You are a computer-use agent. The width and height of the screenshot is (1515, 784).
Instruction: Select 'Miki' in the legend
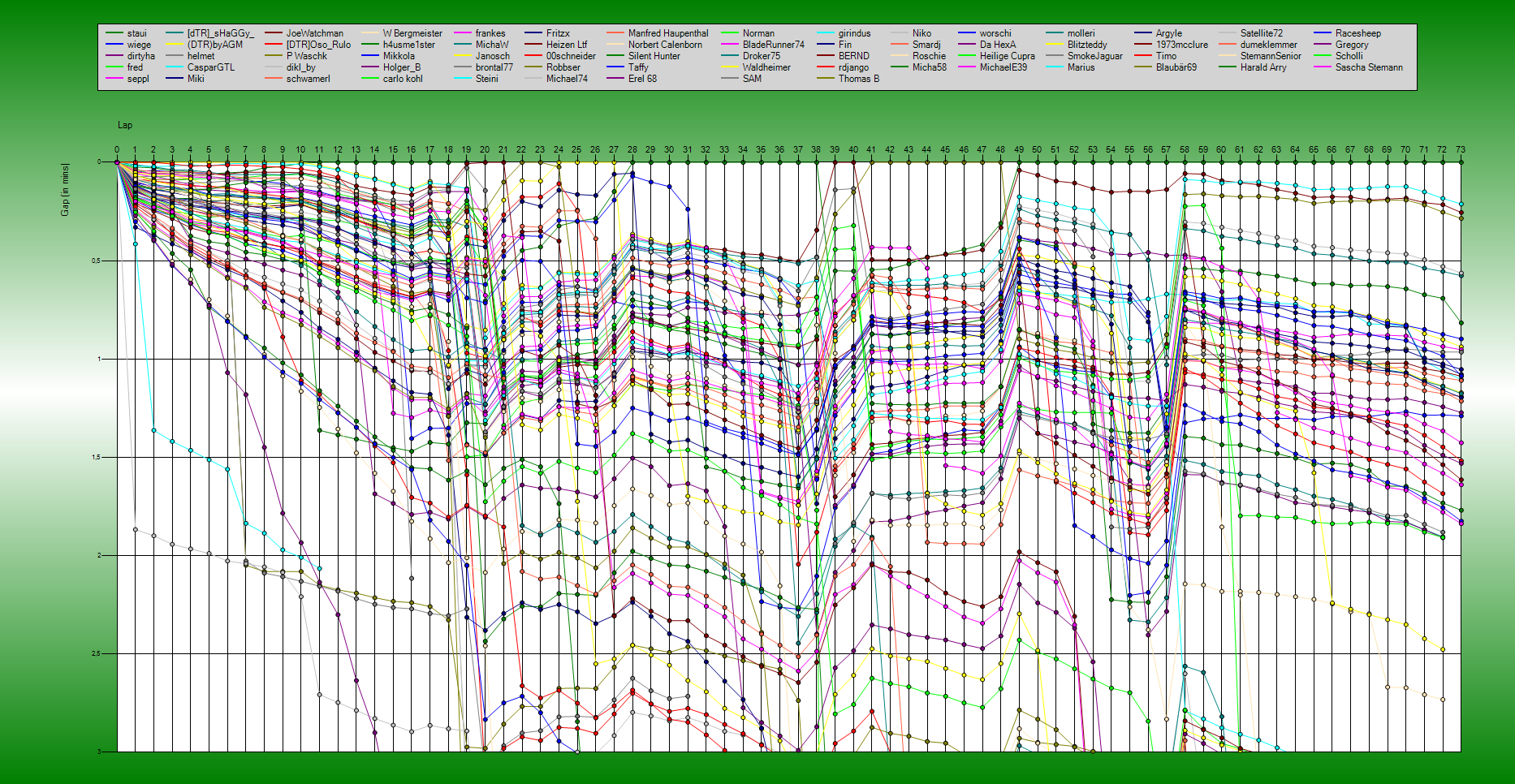[x=185, y=79]
